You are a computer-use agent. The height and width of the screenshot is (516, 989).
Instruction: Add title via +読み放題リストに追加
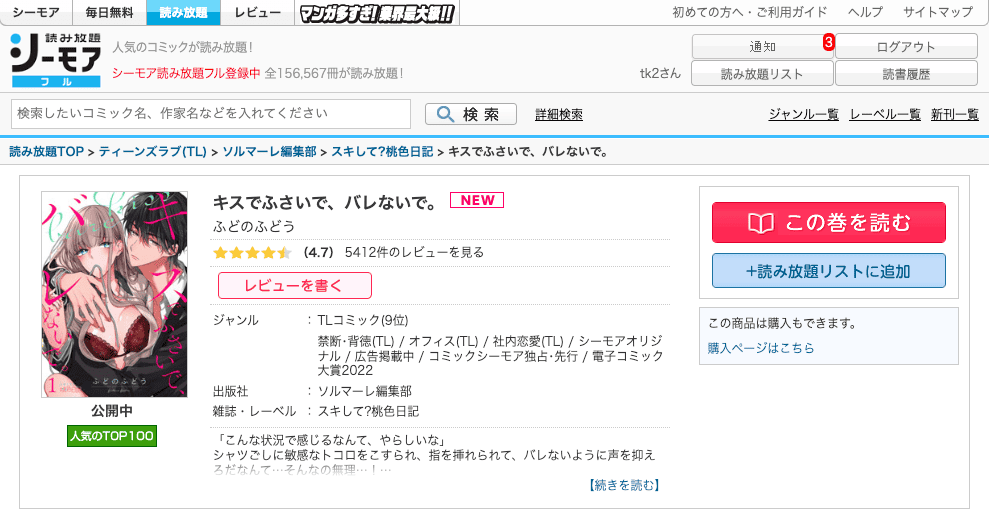[x=828, y=271]
